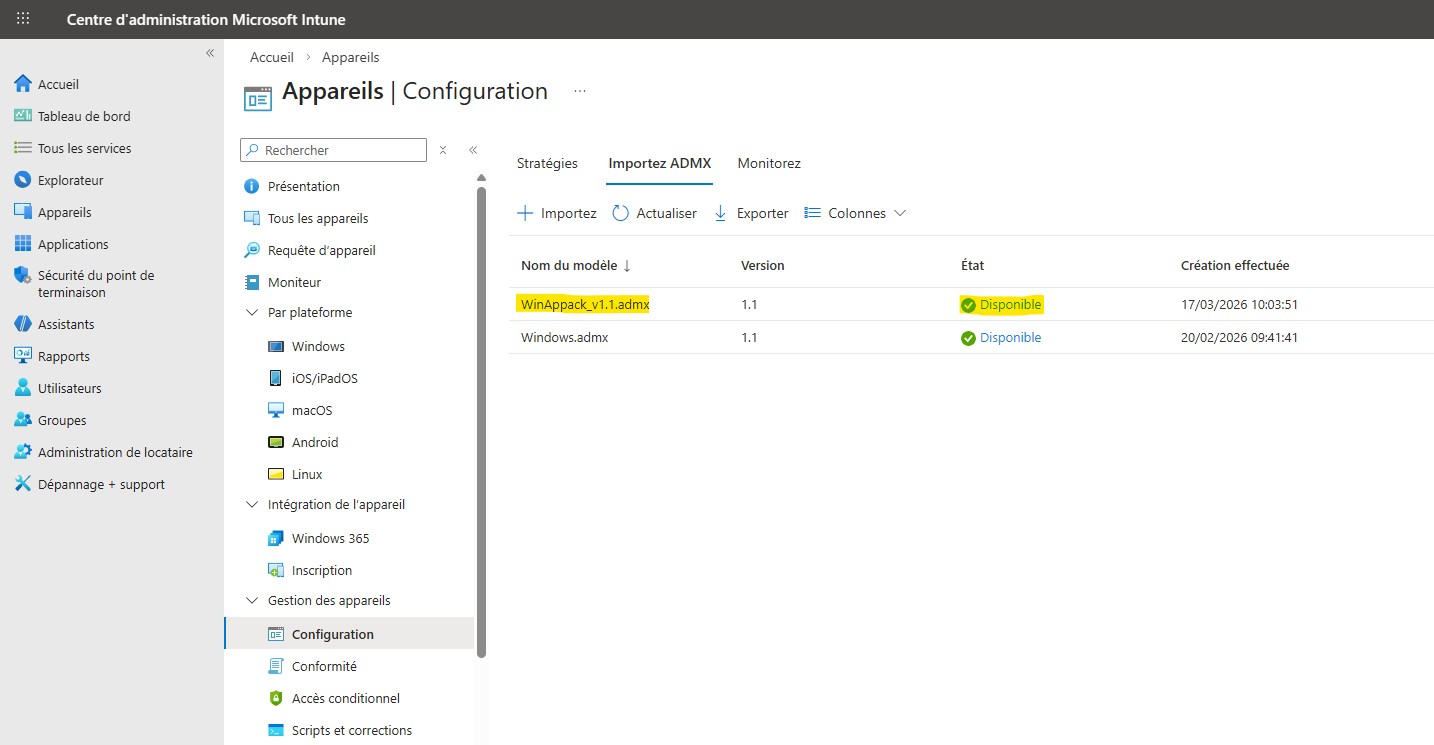
Task: Open the Groupes section icon
Action: [x=22, y=419]
